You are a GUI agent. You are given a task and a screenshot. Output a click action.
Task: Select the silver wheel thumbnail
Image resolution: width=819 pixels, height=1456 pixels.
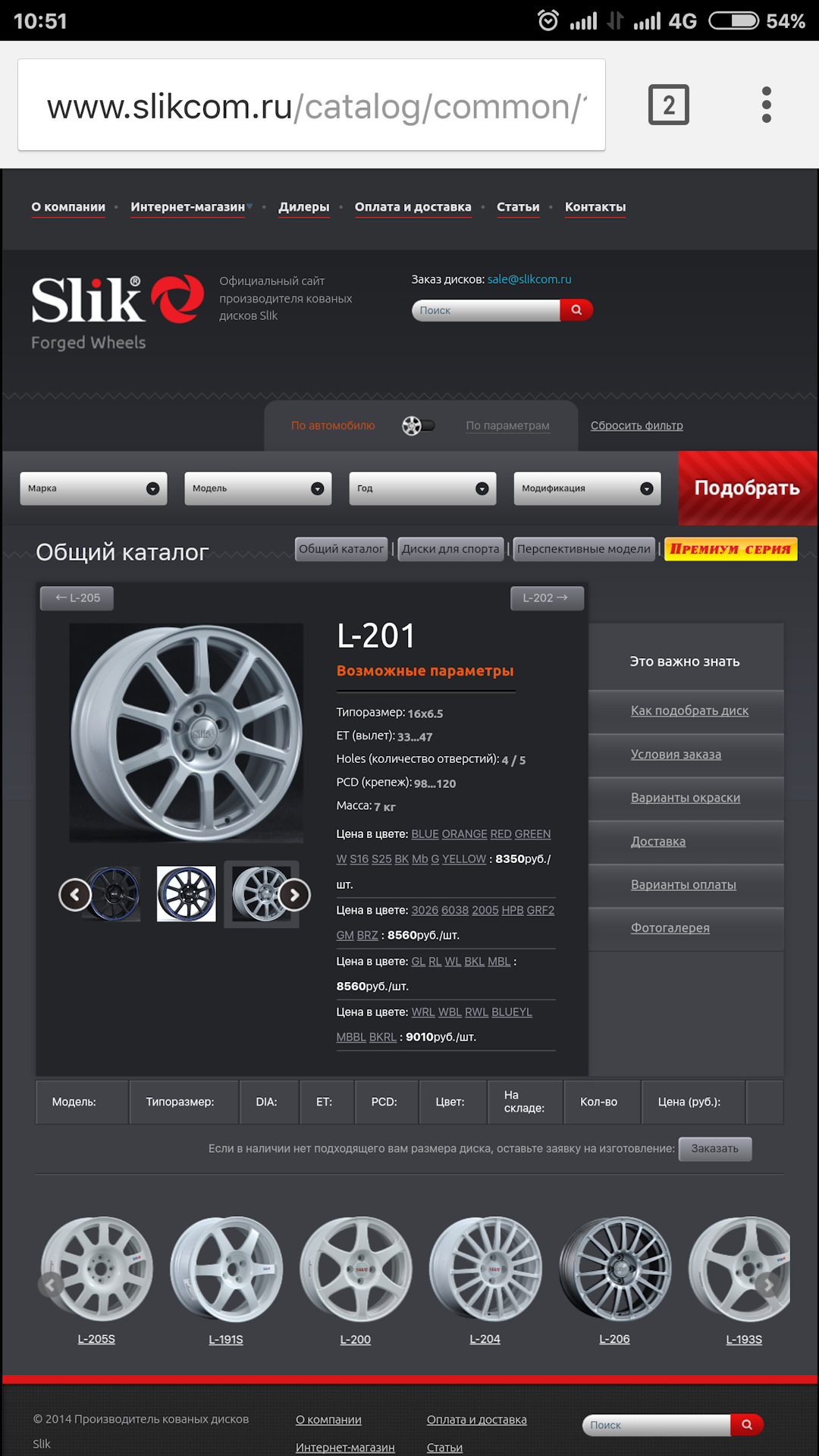point(261,894)
